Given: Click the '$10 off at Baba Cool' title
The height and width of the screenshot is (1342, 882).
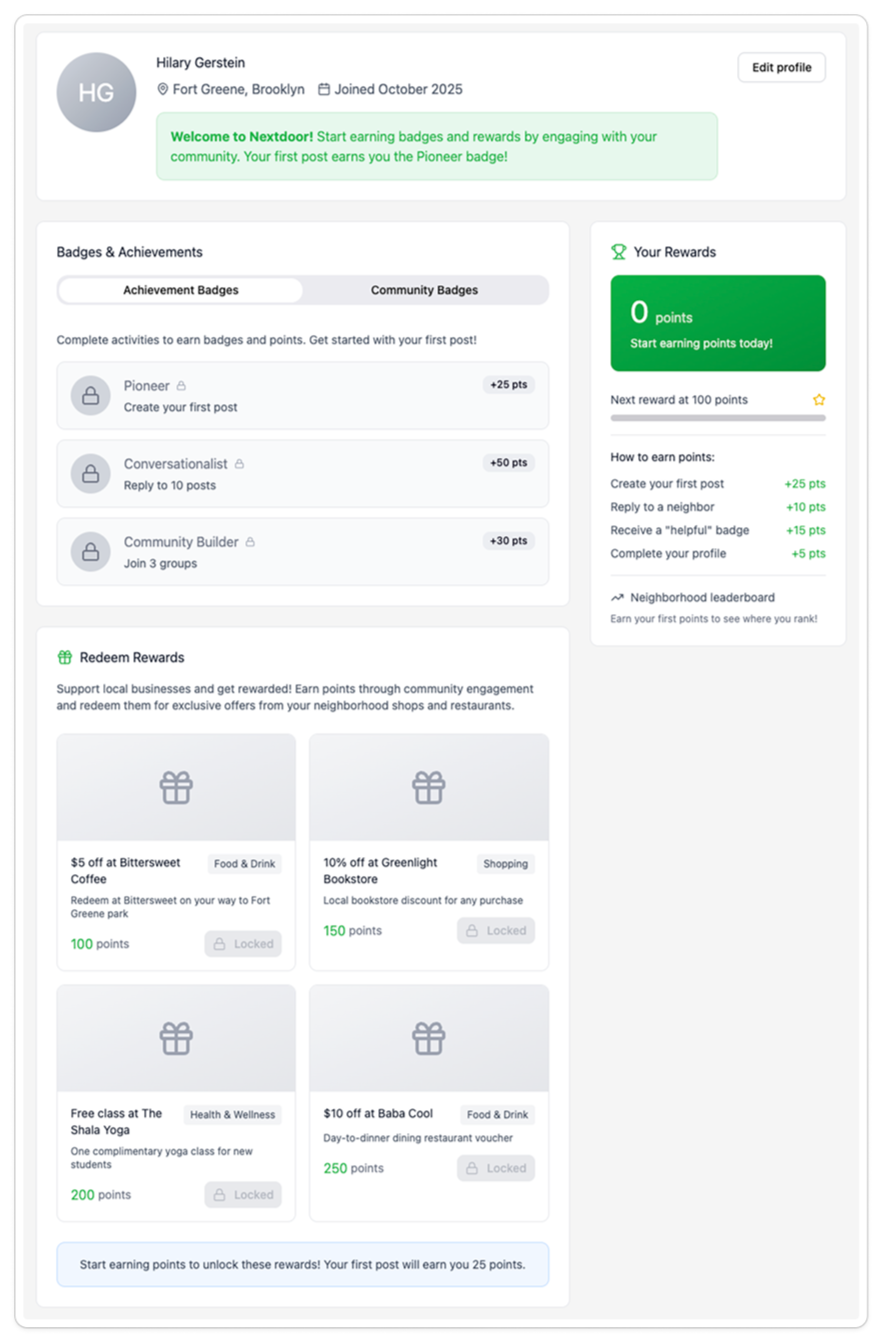Looking at the screenshot, I should click(x=378, y=1114).
